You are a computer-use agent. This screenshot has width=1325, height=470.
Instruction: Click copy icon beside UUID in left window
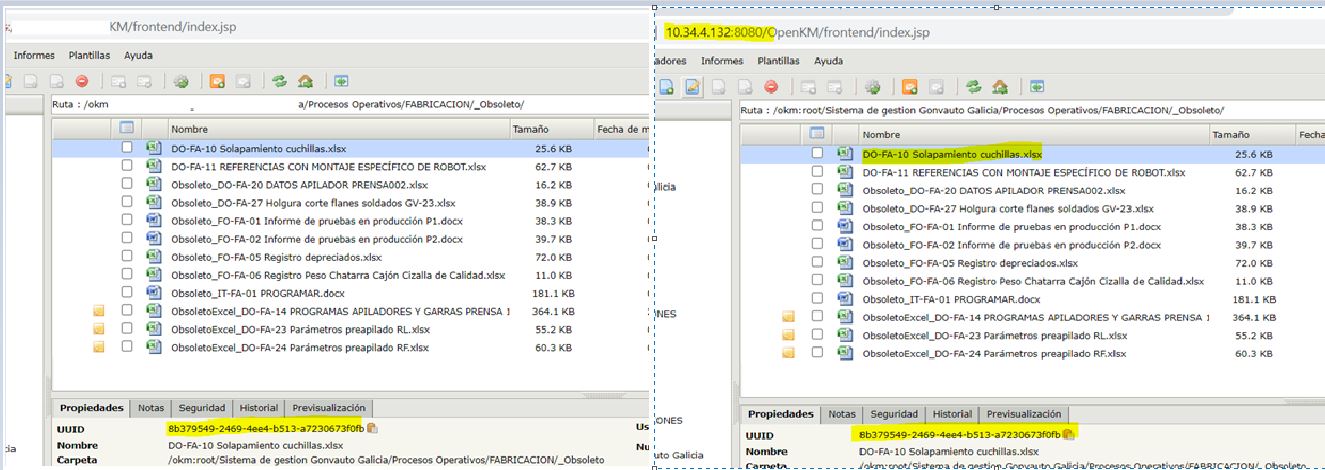372,429
